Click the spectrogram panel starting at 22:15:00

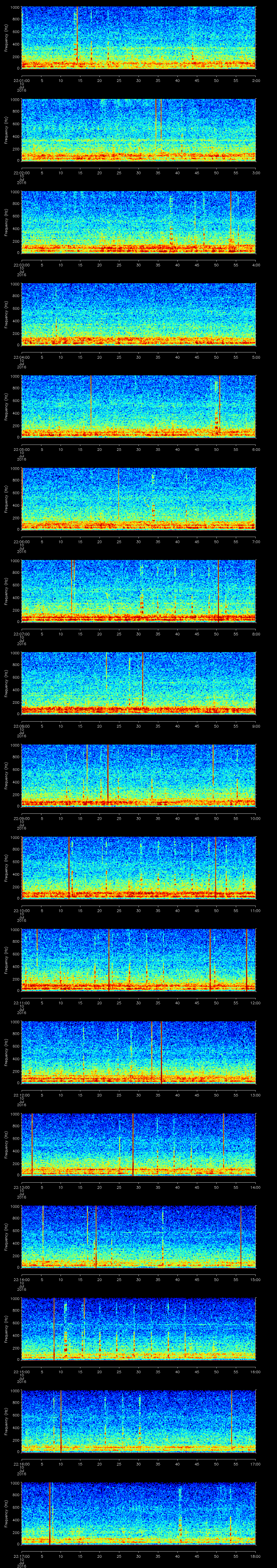pos(138,1329)
